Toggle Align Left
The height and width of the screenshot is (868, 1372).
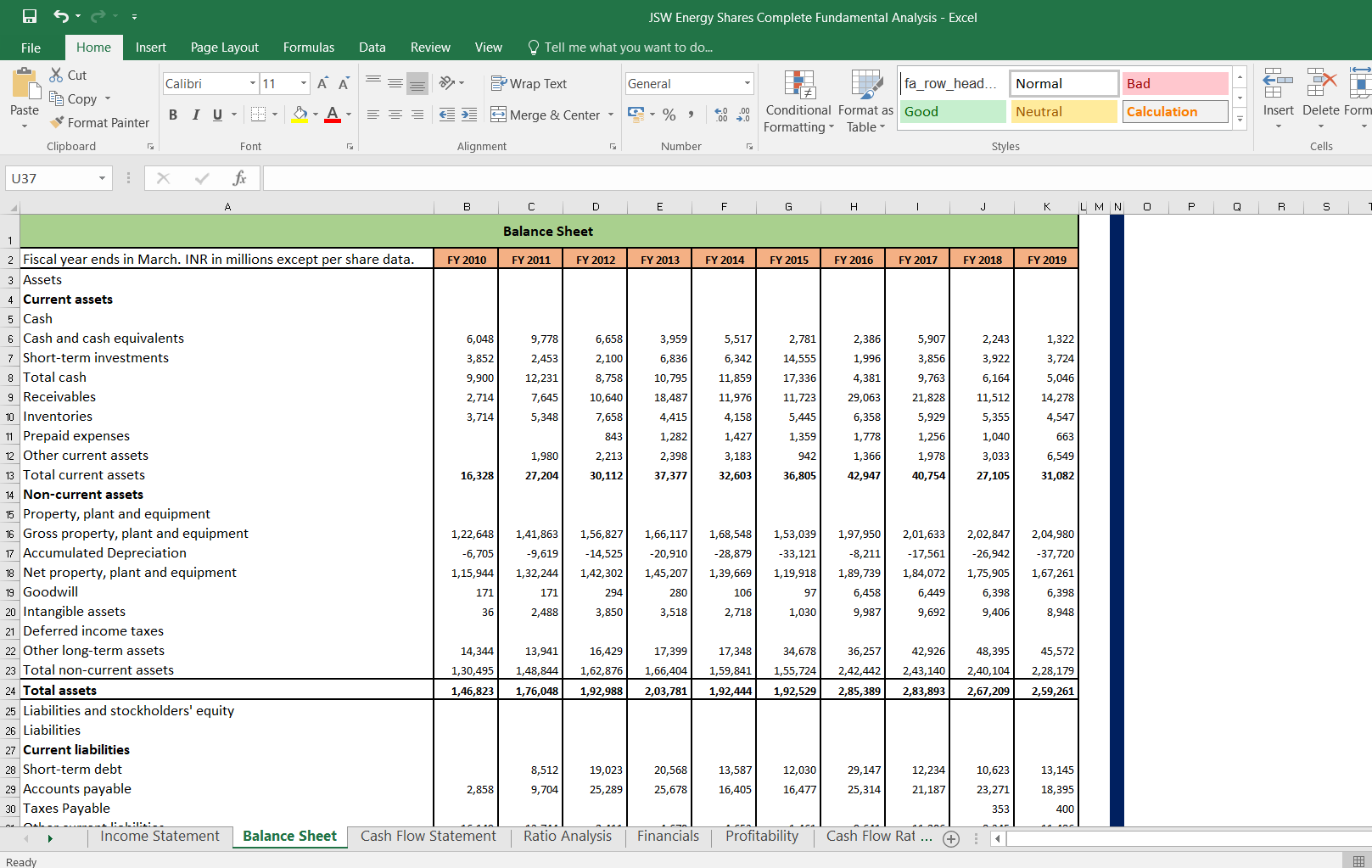(x=373, y=115)
